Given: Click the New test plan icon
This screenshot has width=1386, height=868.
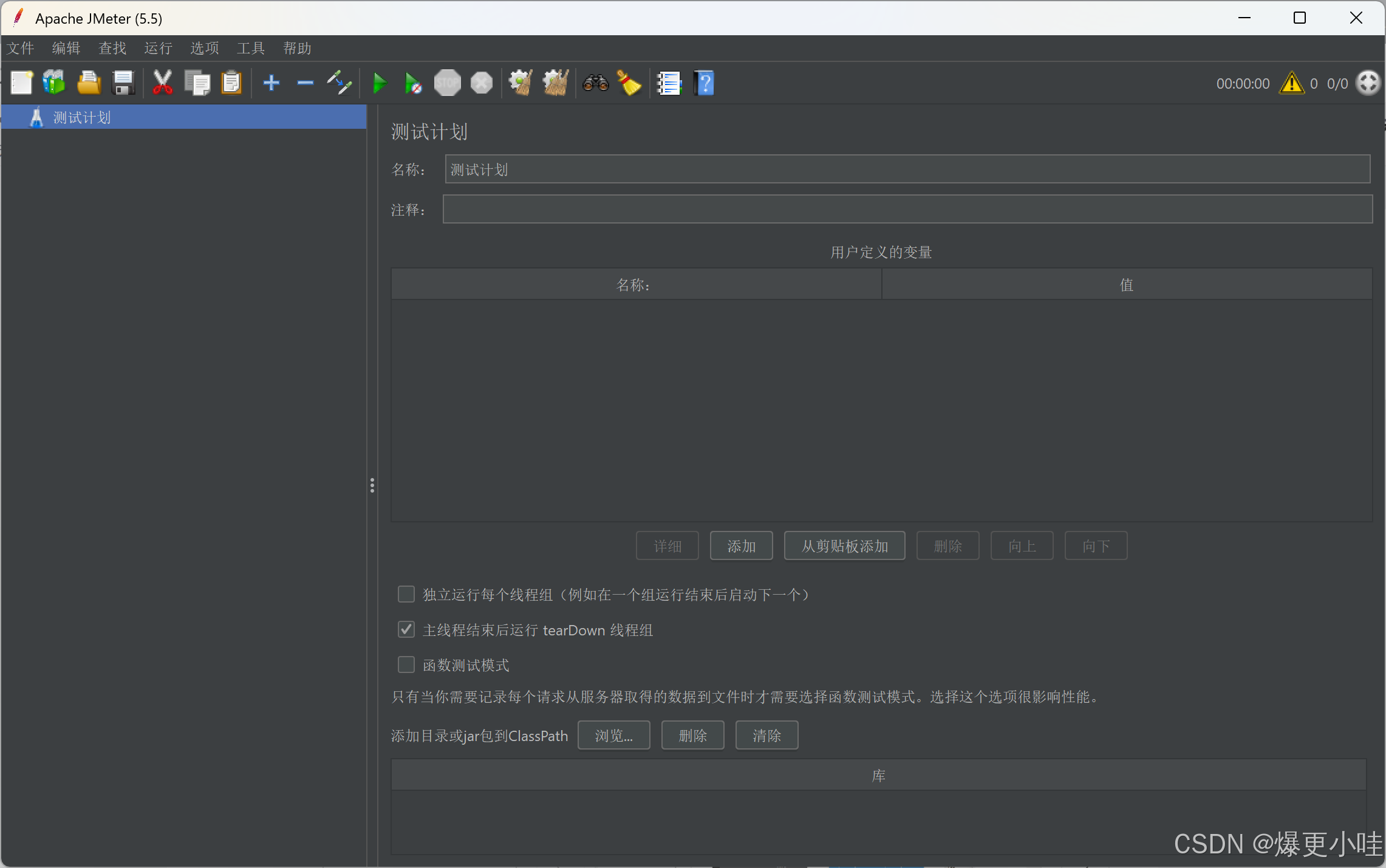Looking at the screenshot, I should click(22, 83).
